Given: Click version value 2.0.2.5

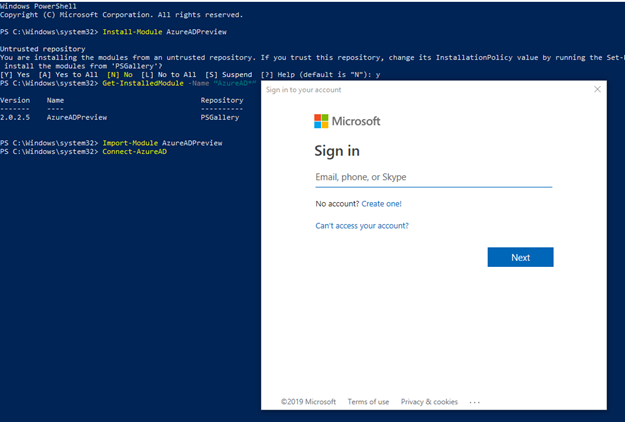Looking at the screenshot, I should (x=15, y=117).
